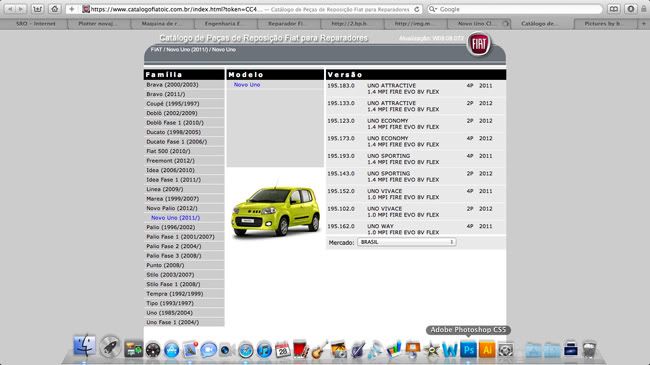
Task: Open iTunes from the Dock
Action: 264,350
